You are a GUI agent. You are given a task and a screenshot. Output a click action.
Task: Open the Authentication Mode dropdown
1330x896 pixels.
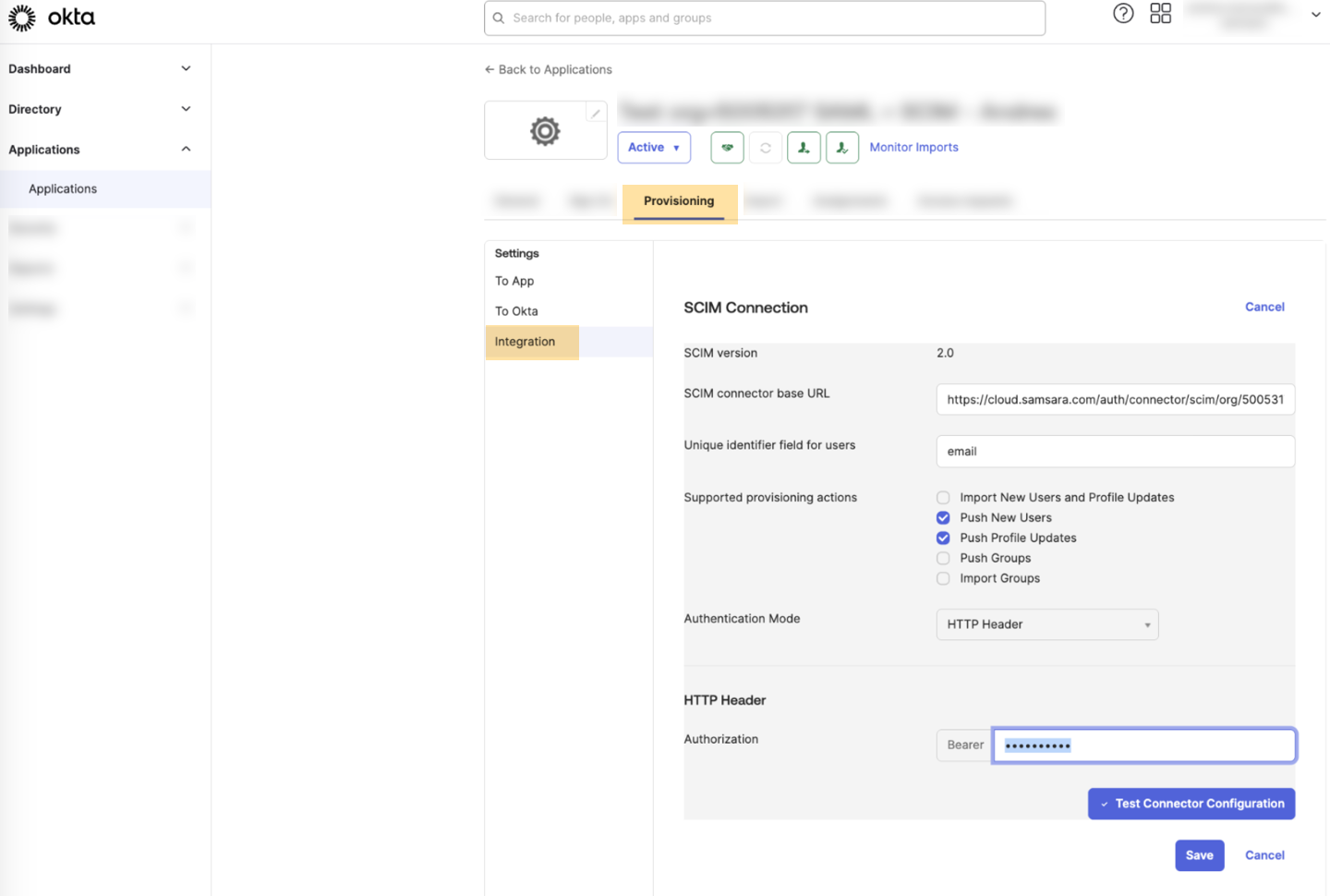click(1046, 624)
